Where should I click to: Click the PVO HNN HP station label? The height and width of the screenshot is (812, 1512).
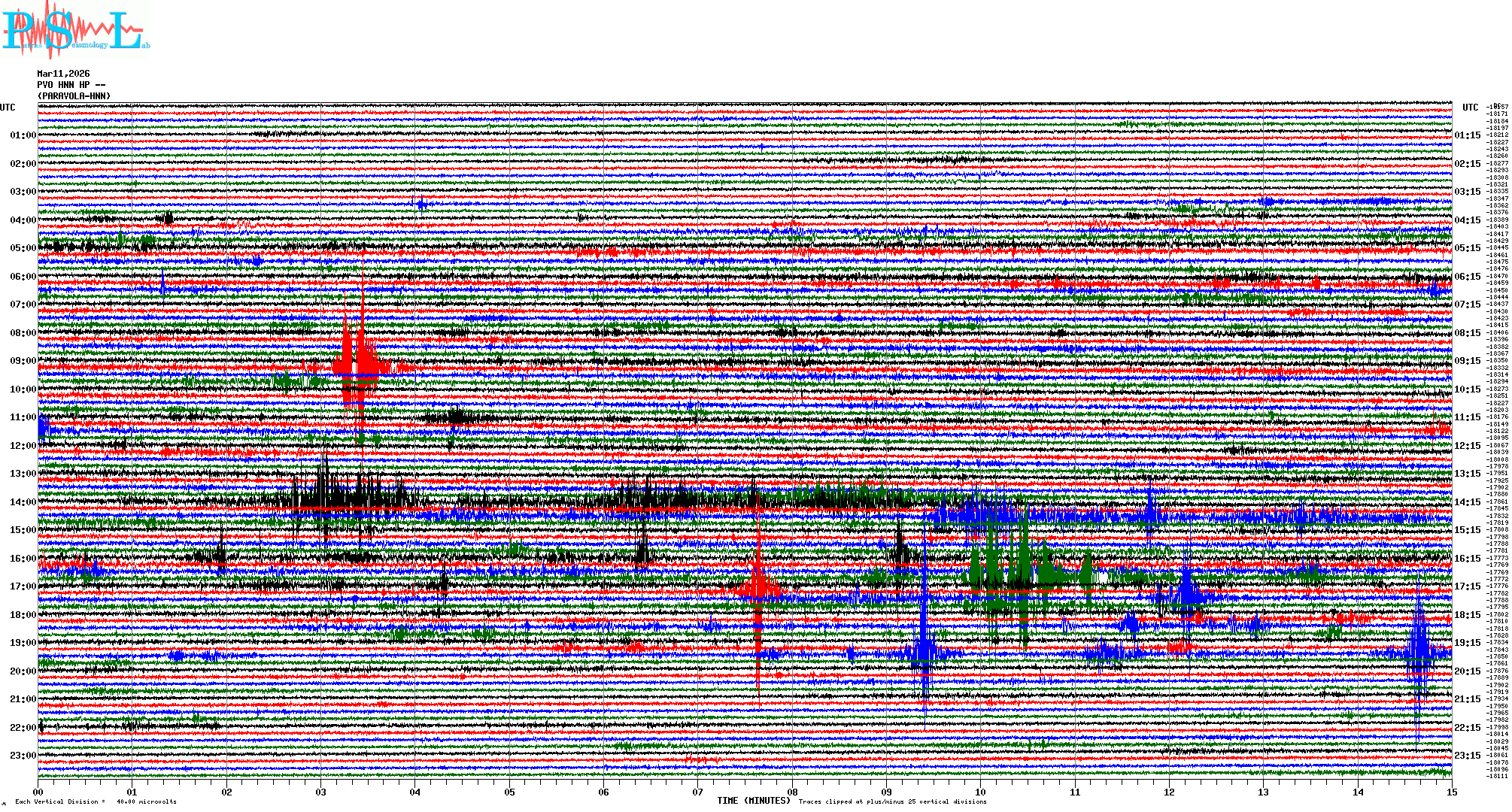pyautogui.click(x=71, y=85)
